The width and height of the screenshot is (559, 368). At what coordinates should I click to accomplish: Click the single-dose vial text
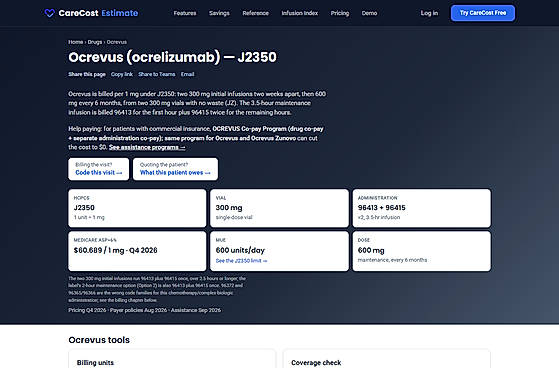point(234,217)
